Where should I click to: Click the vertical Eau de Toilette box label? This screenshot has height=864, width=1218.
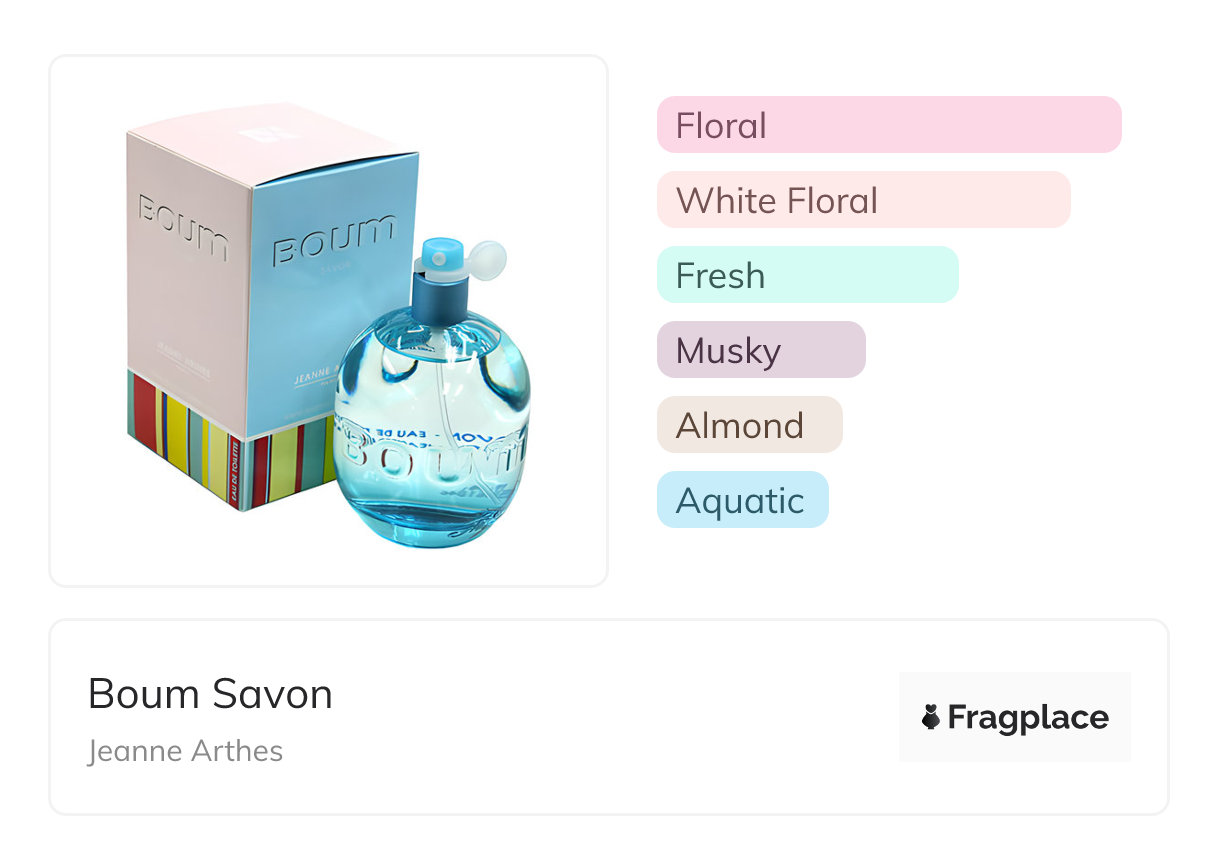coord(236,472)
